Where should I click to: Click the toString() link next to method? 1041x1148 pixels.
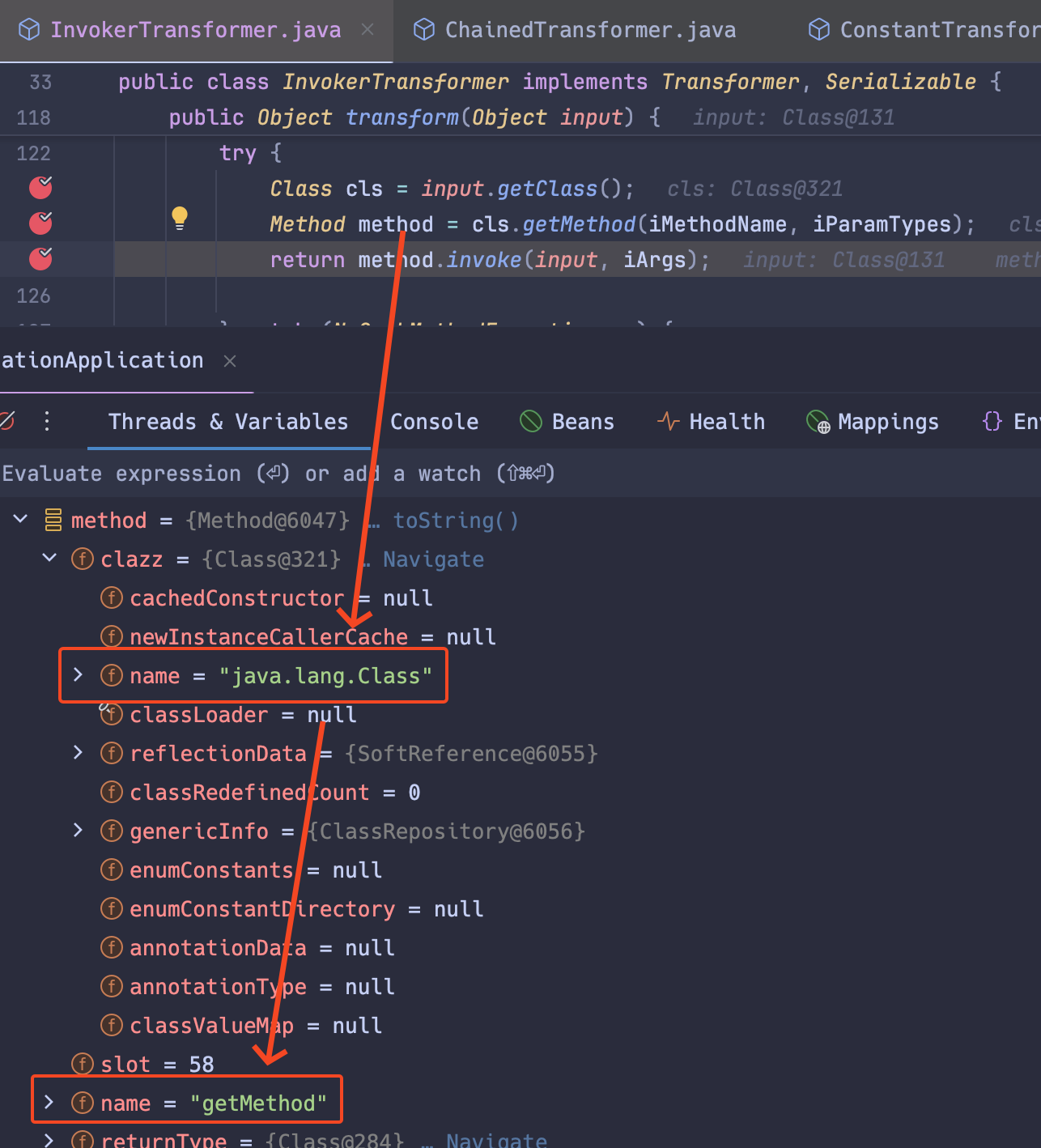coord(455,521)
